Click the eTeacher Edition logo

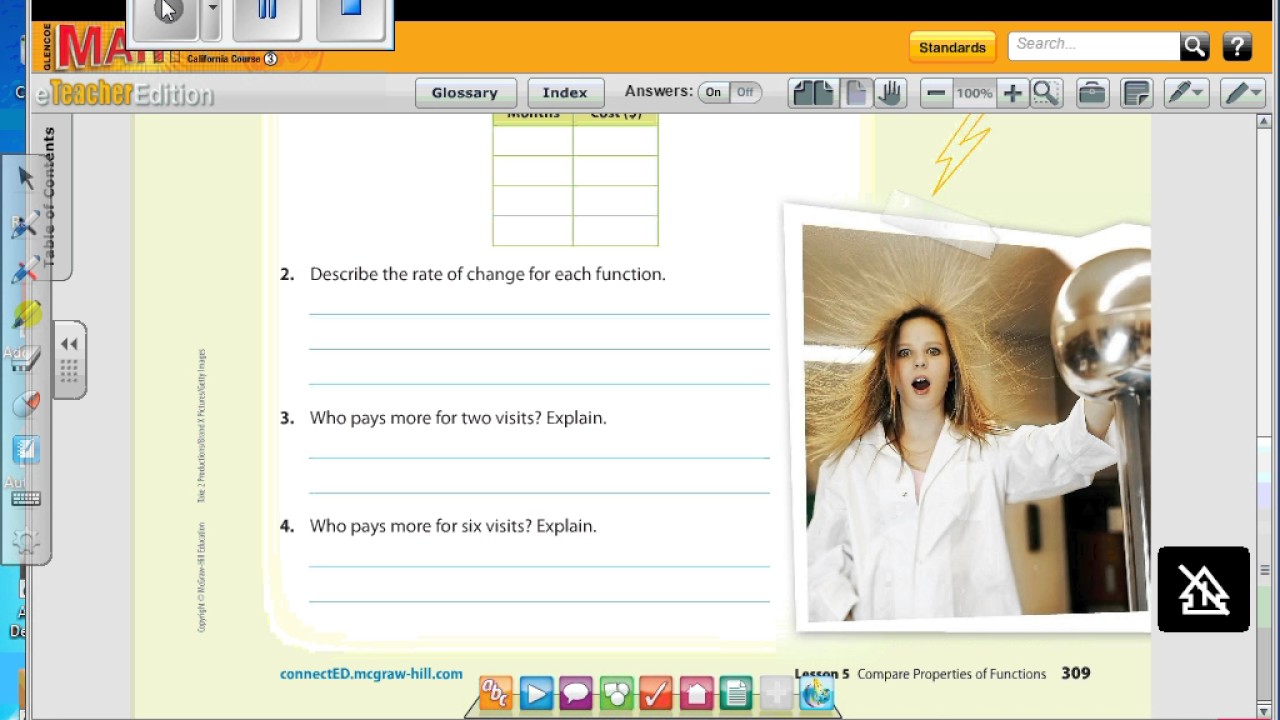[124, 94]
